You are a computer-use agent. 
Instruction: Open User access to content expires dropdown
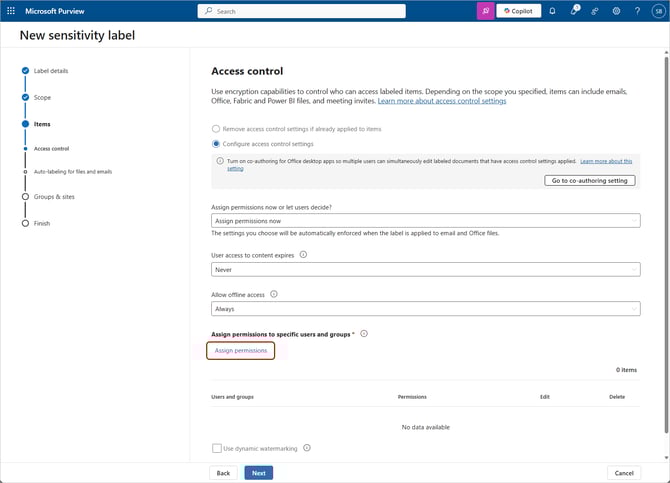[x=426, y=269]
